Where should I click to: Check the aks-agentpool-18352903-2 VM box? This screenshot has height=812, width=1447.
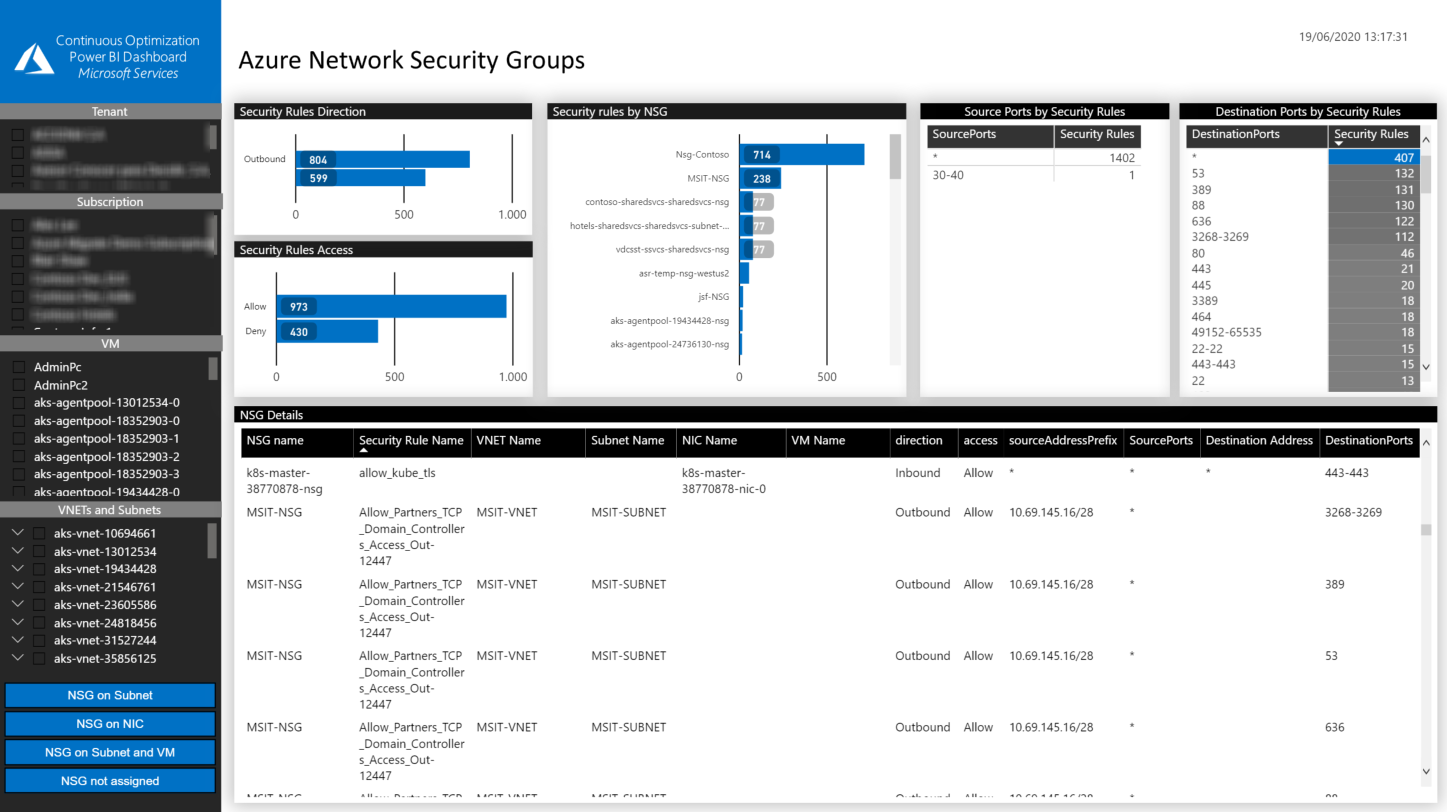18,457
